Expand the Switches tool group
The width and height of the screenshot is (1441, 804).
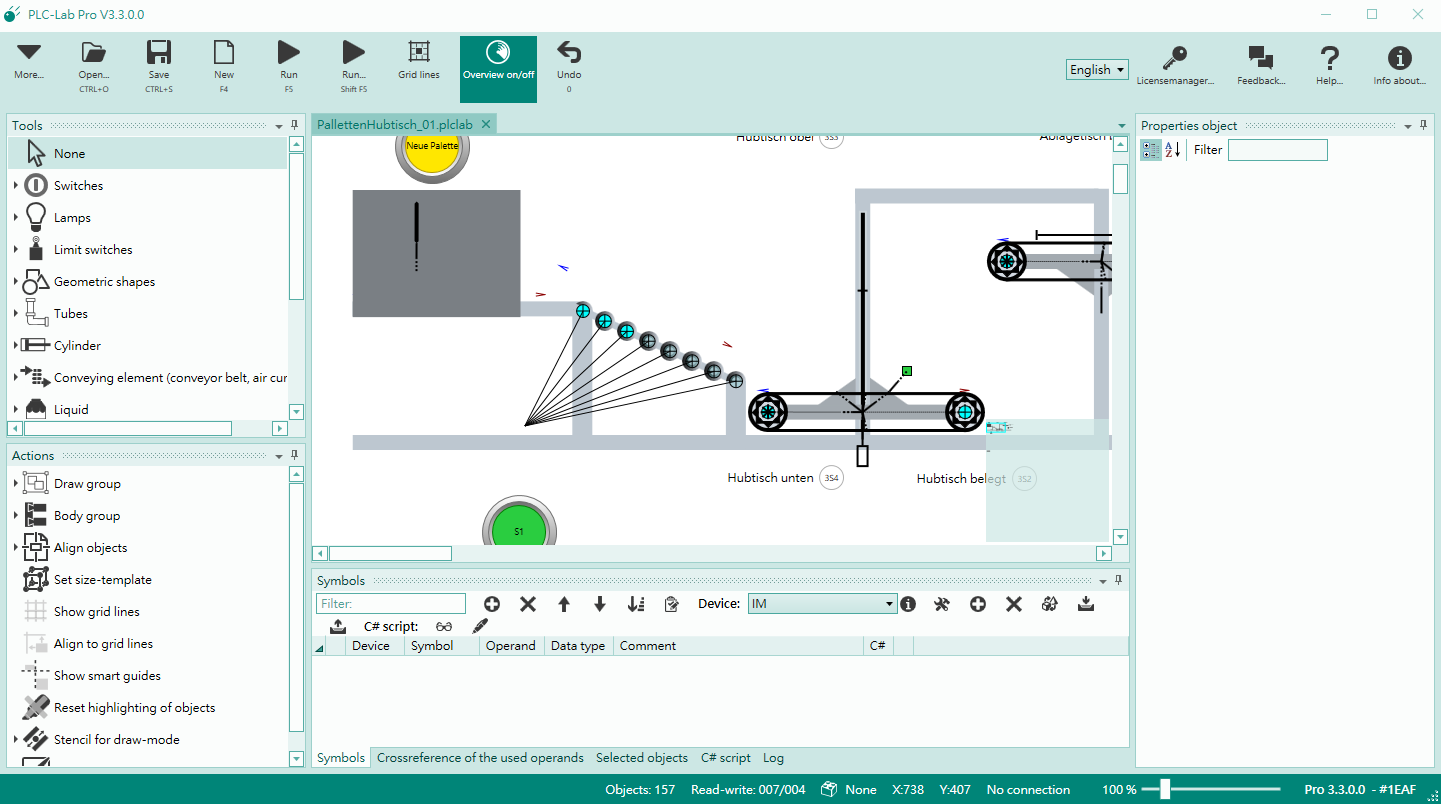click(16, 186)
